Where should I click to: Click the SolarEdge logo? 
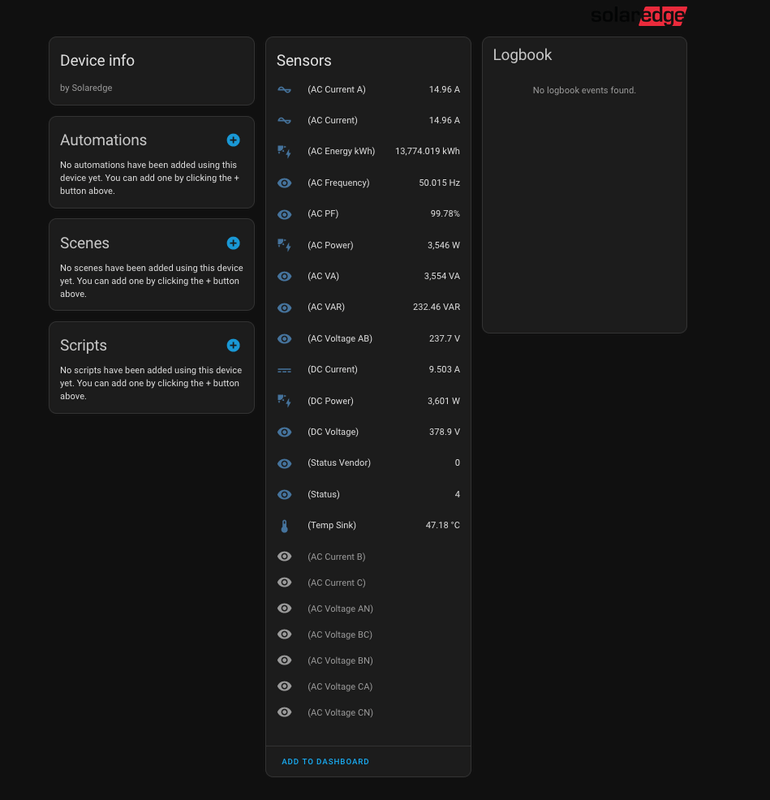tap(638, 16)
